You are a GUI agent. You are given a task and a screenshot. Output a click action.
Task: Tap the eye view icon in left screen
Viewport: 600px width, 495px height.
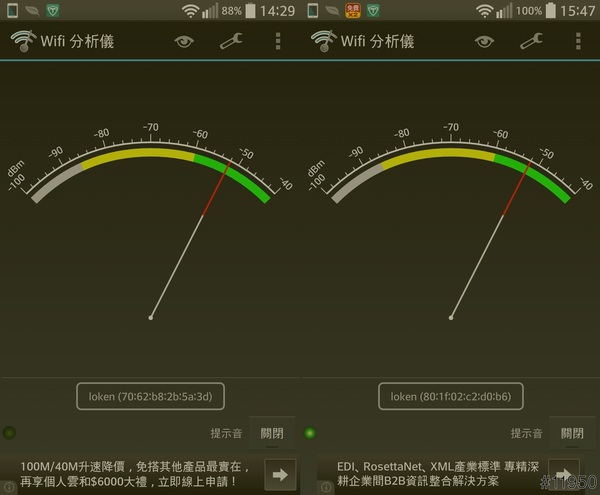(x=184, y=41)
